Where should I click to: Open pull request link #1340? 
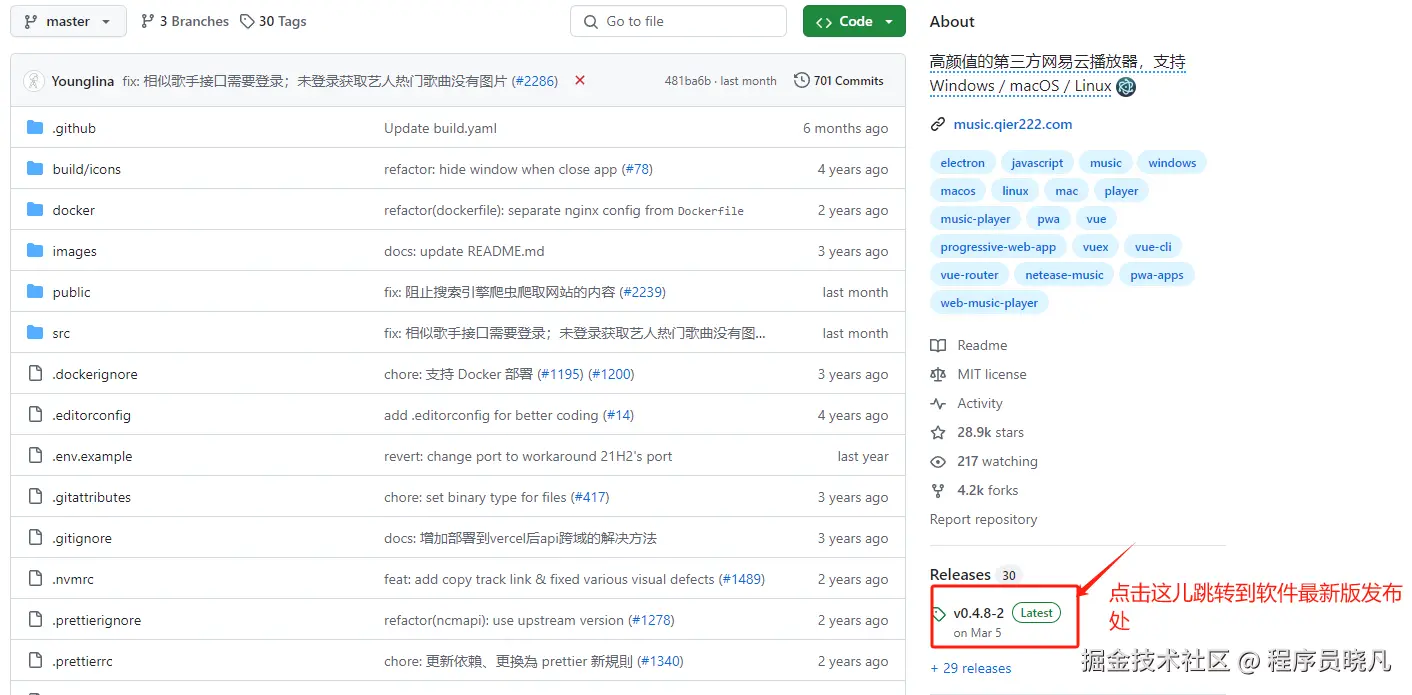(x=661, y=661)
